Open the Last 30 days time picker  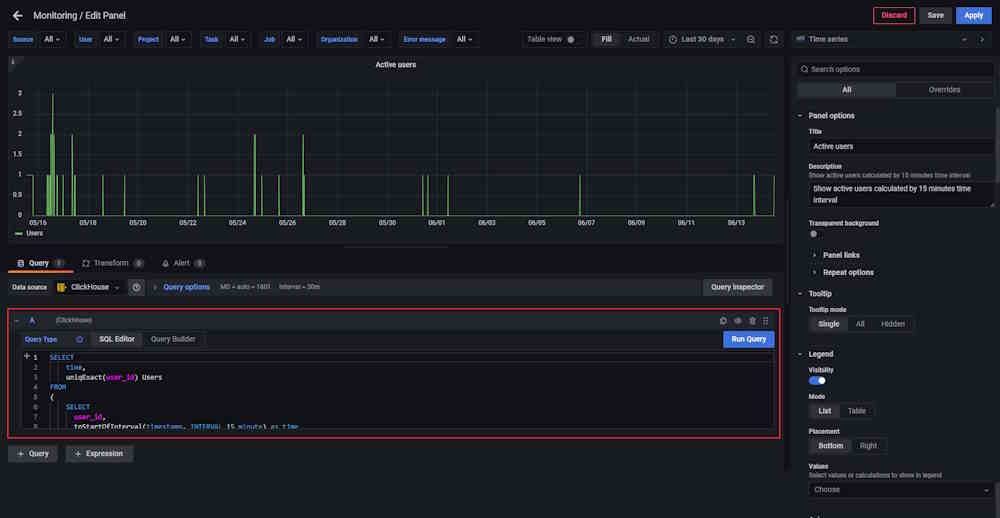(x=702, y=39)
